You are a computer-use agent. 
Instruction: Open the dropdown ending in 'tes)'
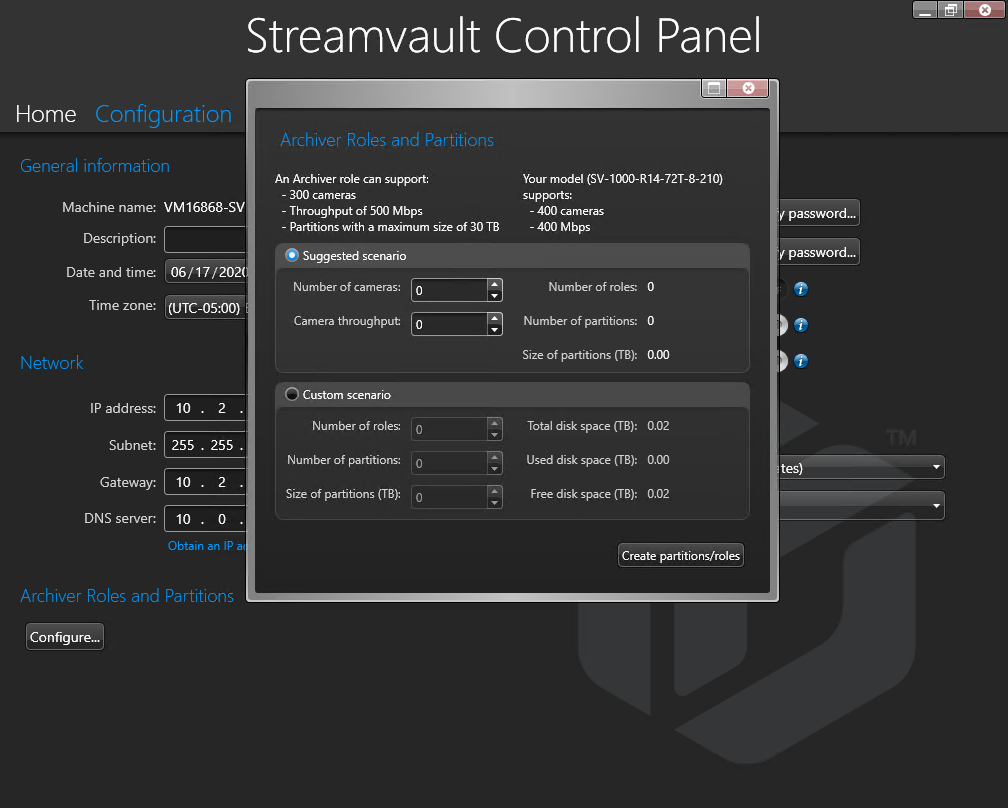click(861, 467)
